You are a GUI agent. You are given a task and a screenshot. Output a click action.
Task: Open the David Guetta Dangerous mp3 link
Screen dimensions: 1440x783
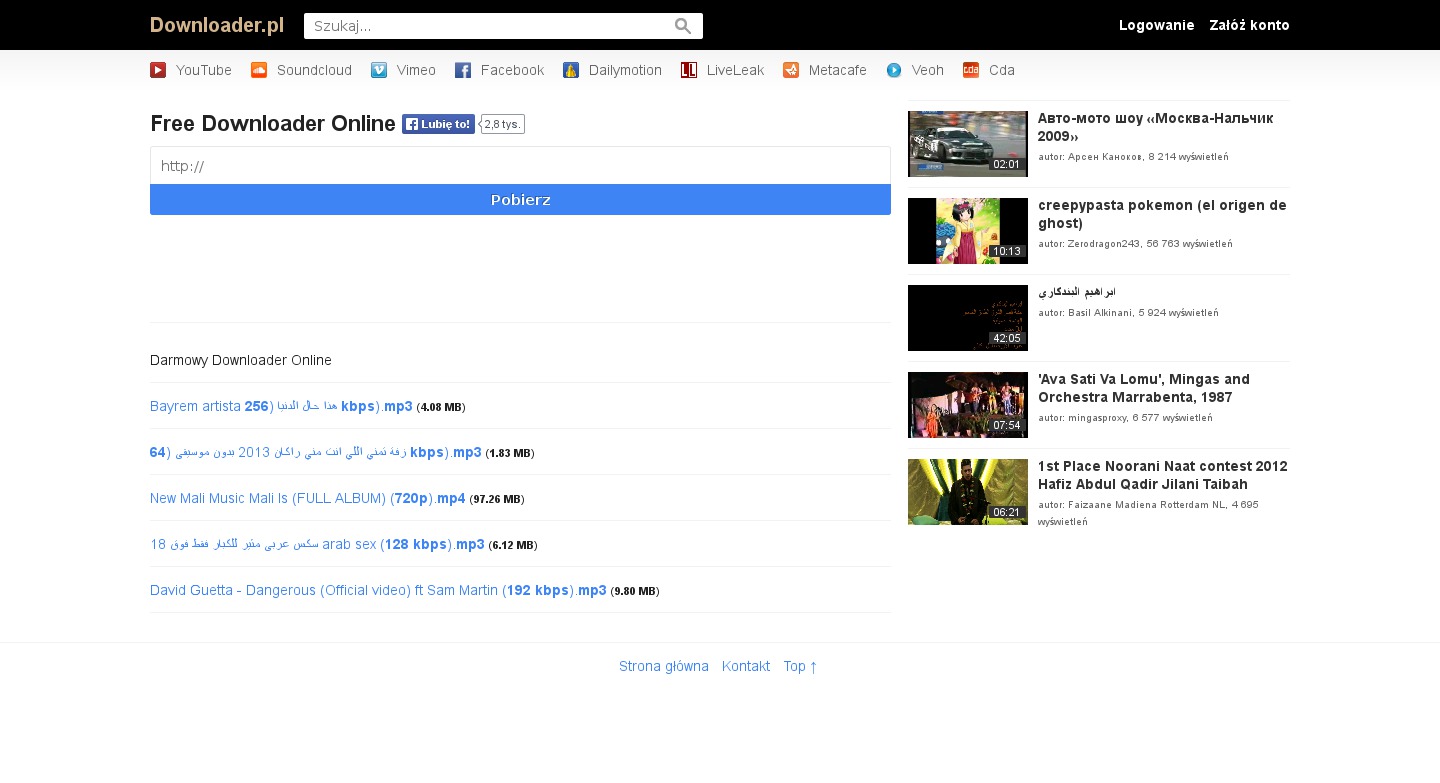point(378,590)
